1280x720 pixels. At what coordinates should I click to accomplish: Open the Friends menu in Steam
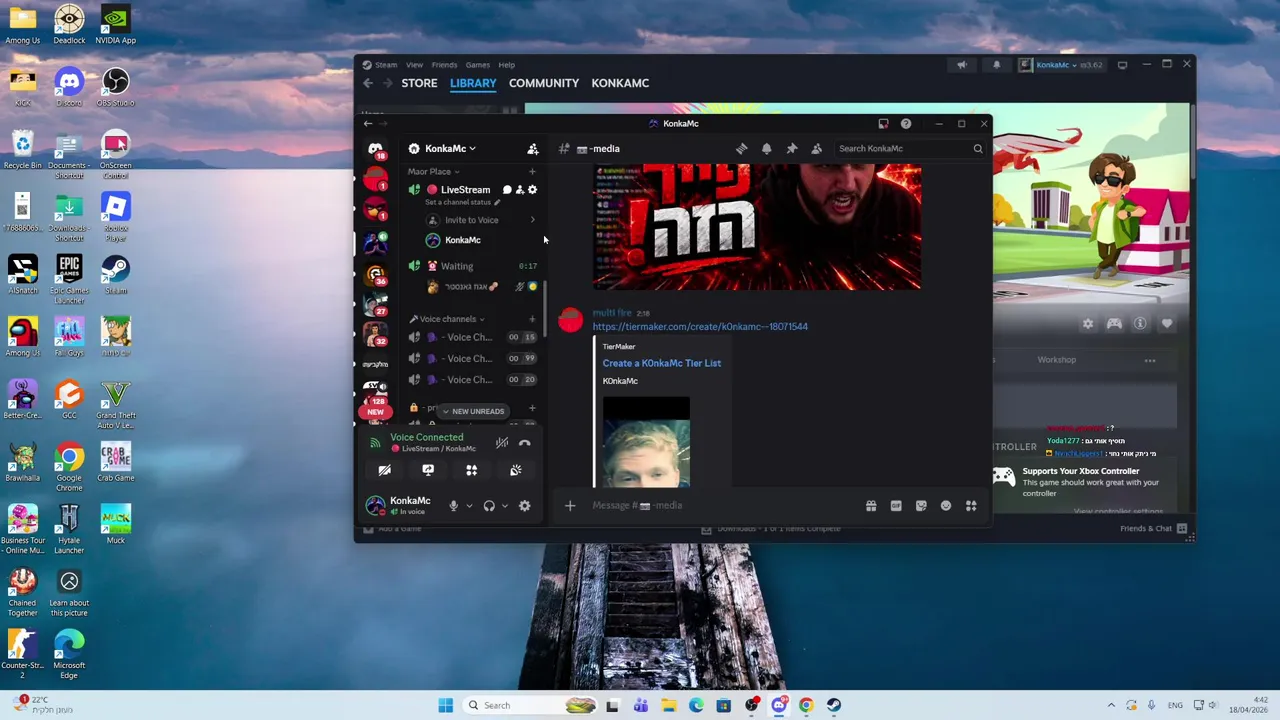point(444,65)
